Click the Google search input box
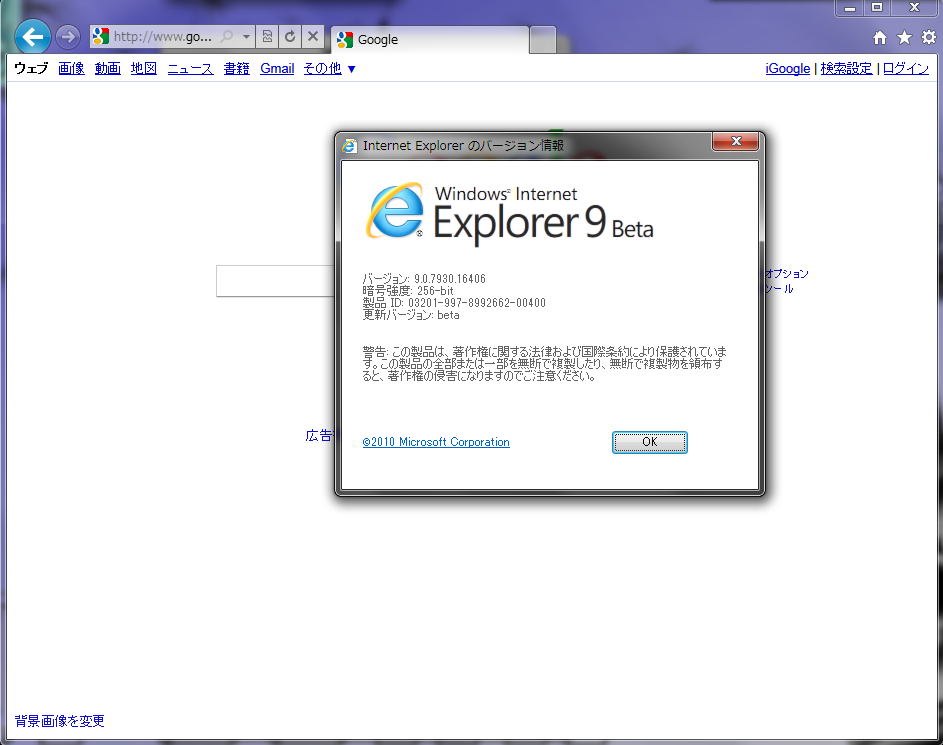This screenshot has height=745, width=943. tap(275, 281)
